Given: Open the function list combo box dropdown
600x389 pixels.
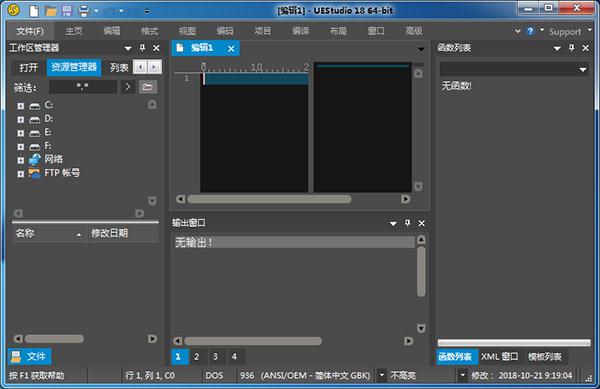Looking at the screenshot, I should [582, 70].
